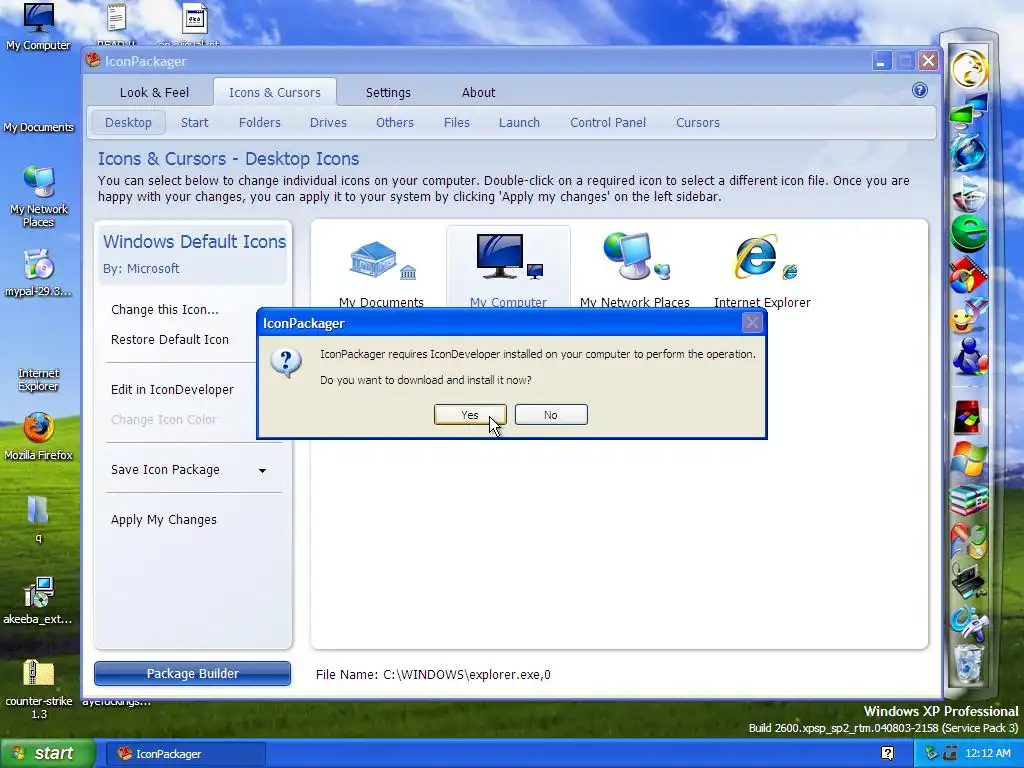Click the printer device dock icon

(968, 581)
